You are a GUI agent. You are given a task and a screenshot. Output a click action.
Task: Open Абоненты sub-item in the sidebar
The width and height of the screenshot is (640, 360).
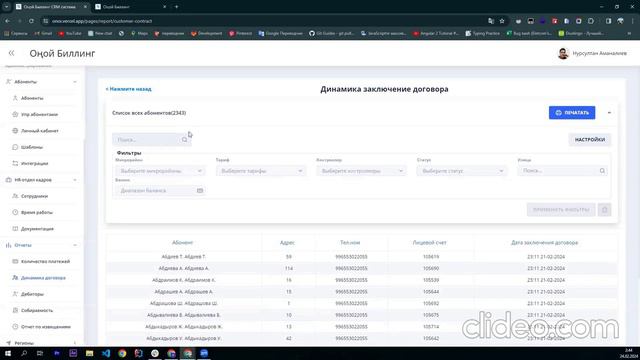tap(32, 98)
